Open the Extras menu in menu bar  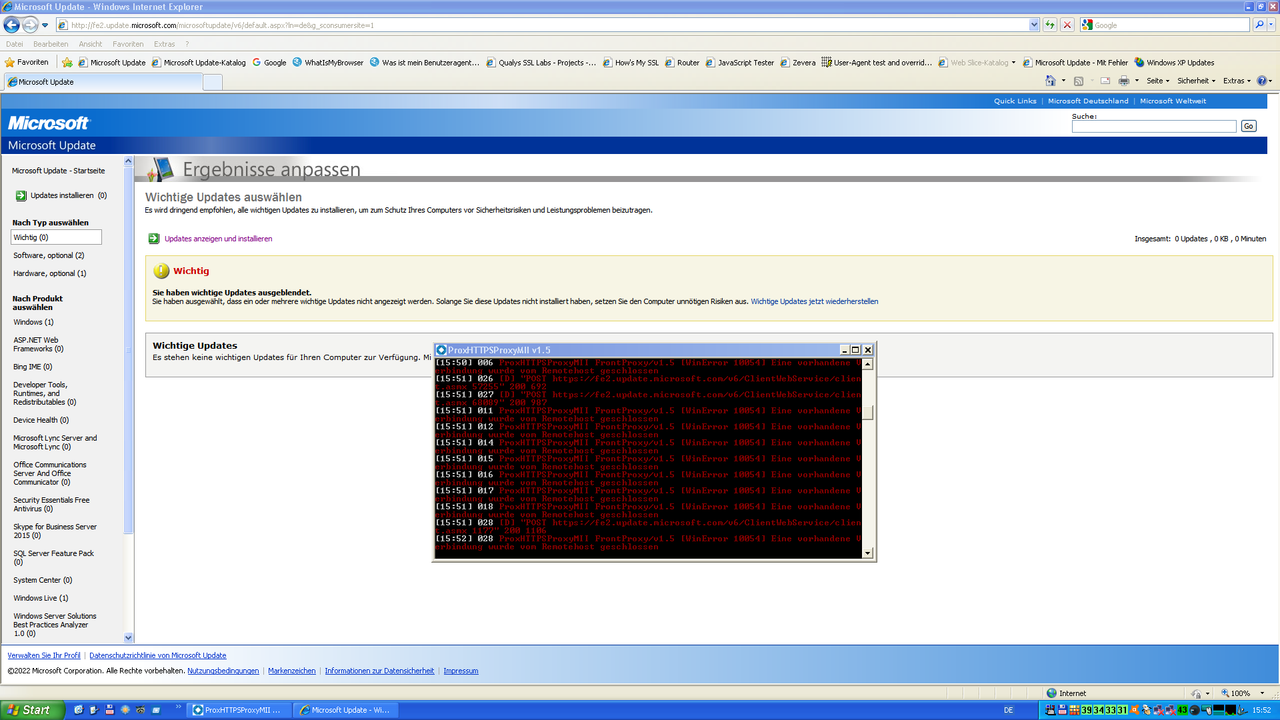(164, 44)
